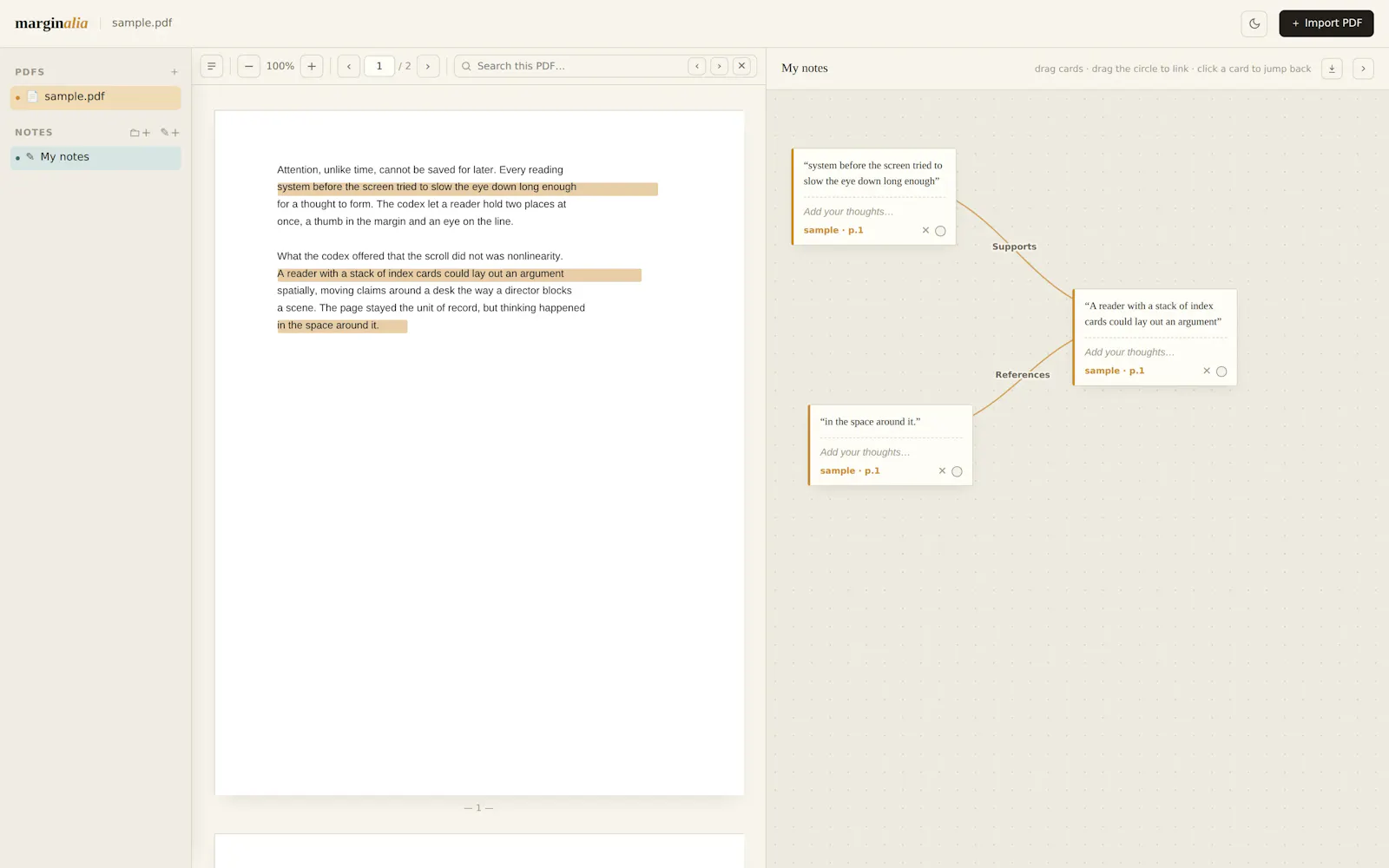Screen dimensions: 1389x868
Task: Add thoughts to "system before the screen" card
Action: tap(874, 212)
